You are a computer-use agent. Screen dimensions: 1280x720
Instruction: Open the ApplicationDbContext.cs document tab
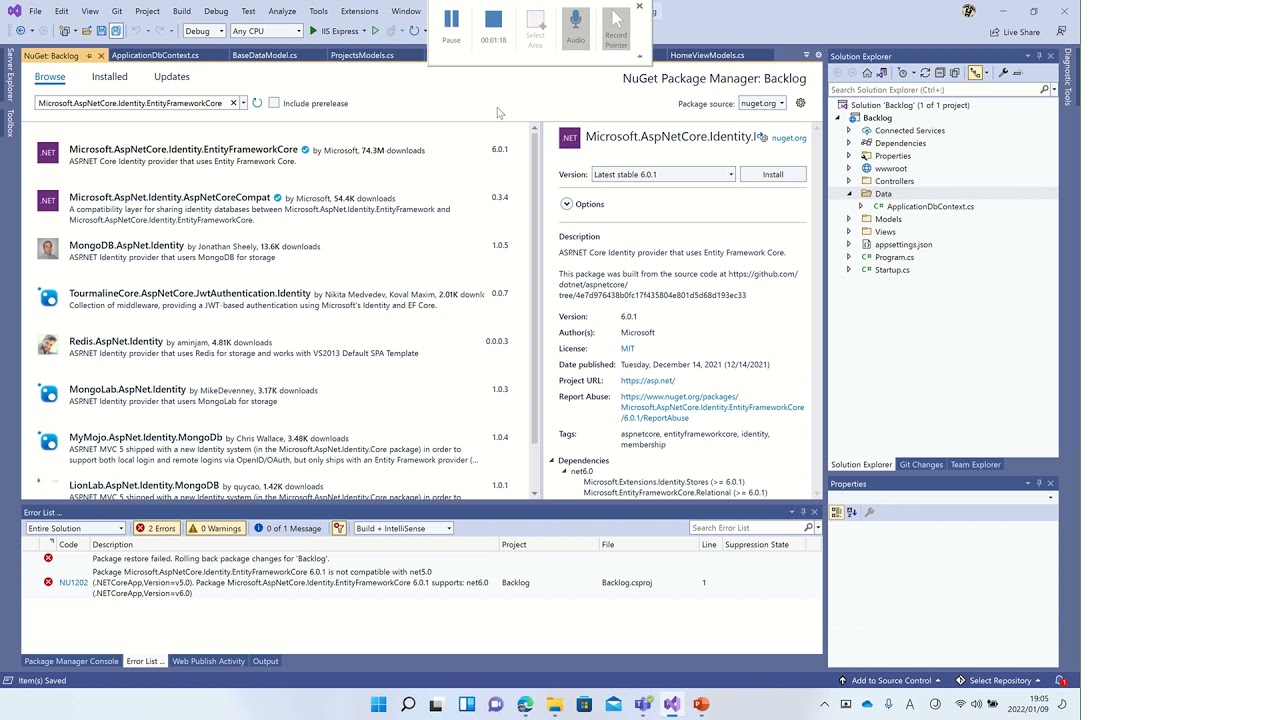pos(155,55)
